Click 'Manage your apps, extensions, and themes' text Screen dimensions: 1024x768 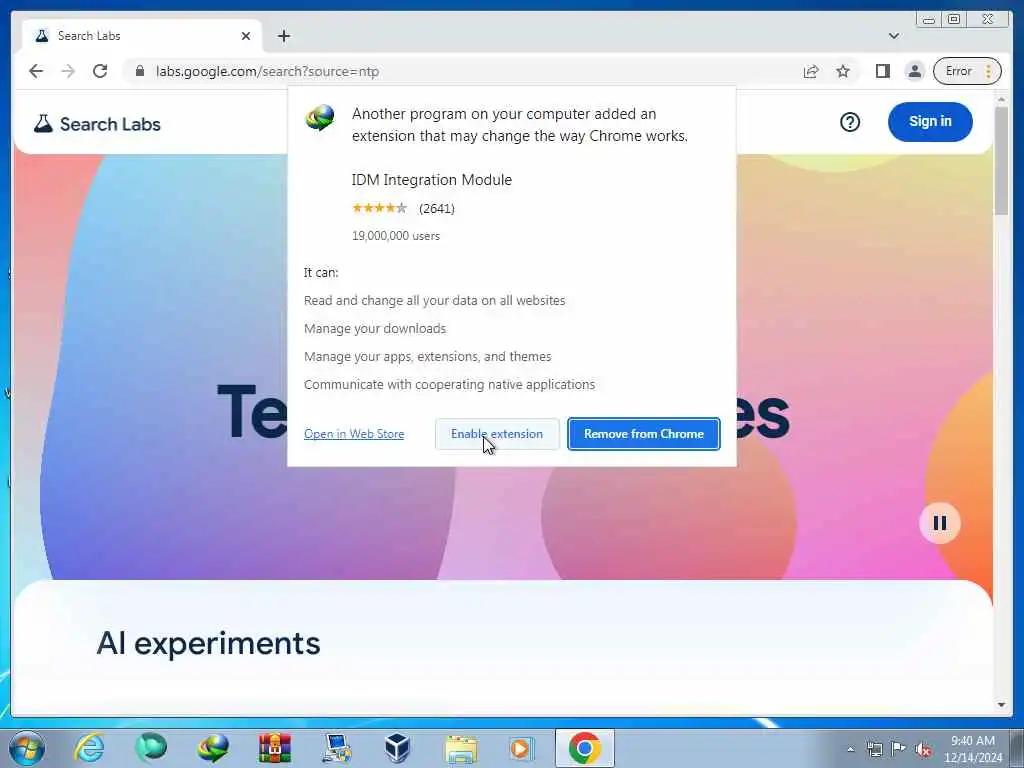click(427, 357)
